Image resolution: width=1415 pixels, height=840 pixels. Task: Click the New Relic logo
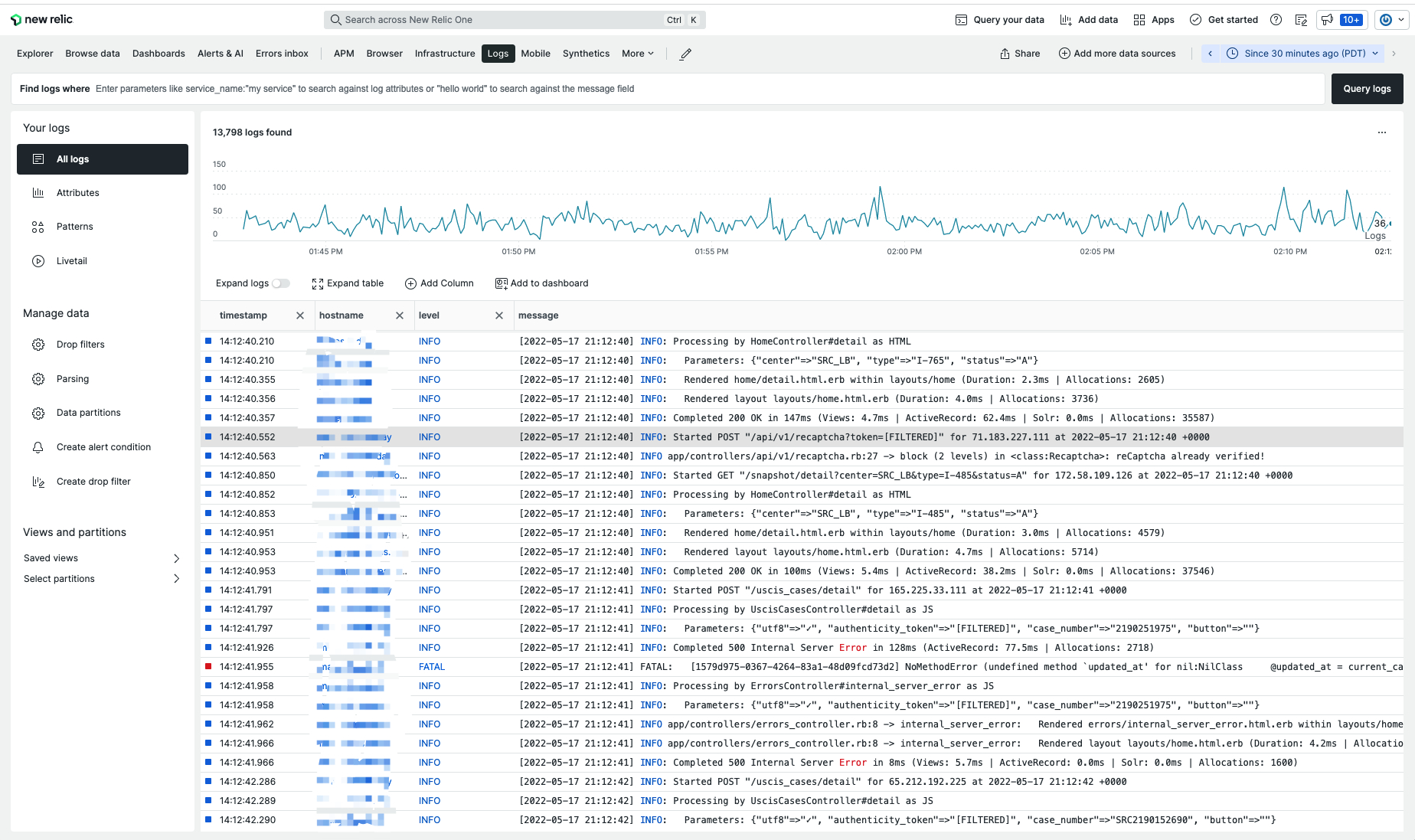coord(42,20)
